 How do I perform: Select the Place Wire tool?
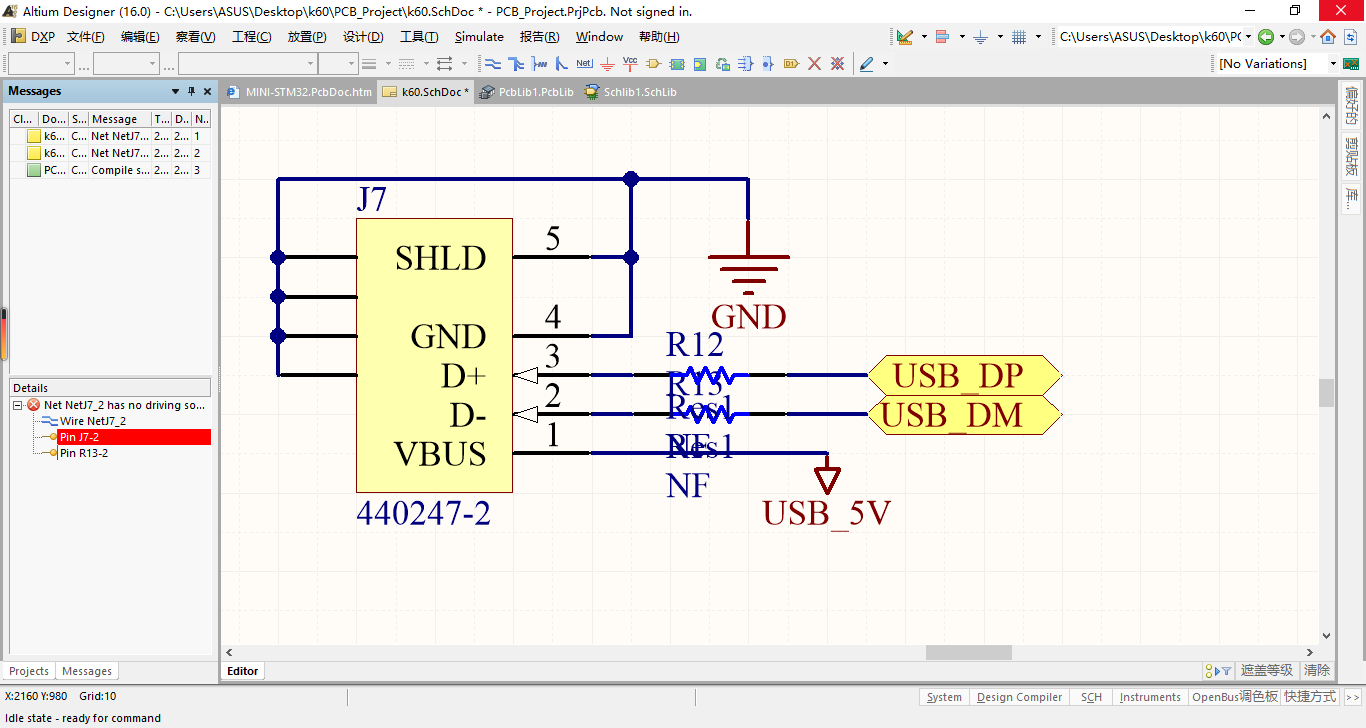[x=493, y=63]
